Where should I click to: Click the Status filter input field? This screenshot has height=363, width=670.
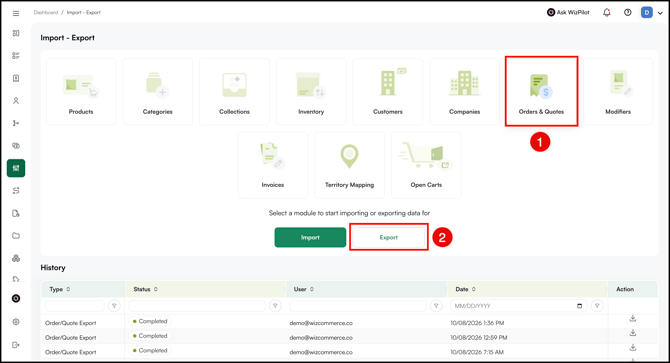point(197,306)
